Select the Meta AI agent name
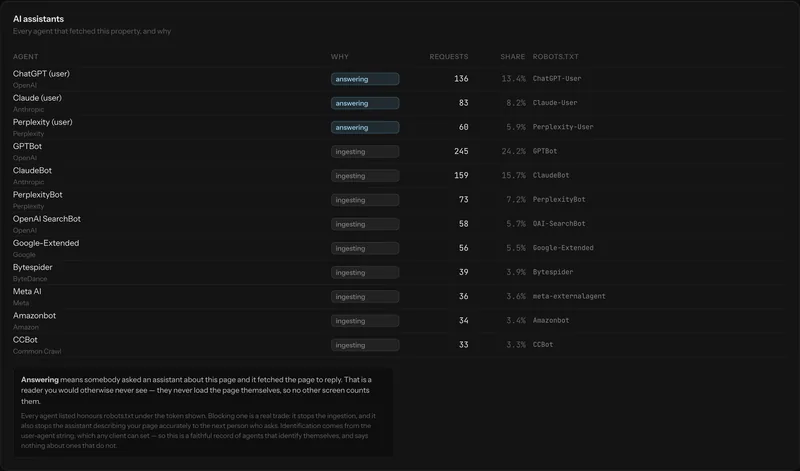800x471 pixels. tap(27, 291)
